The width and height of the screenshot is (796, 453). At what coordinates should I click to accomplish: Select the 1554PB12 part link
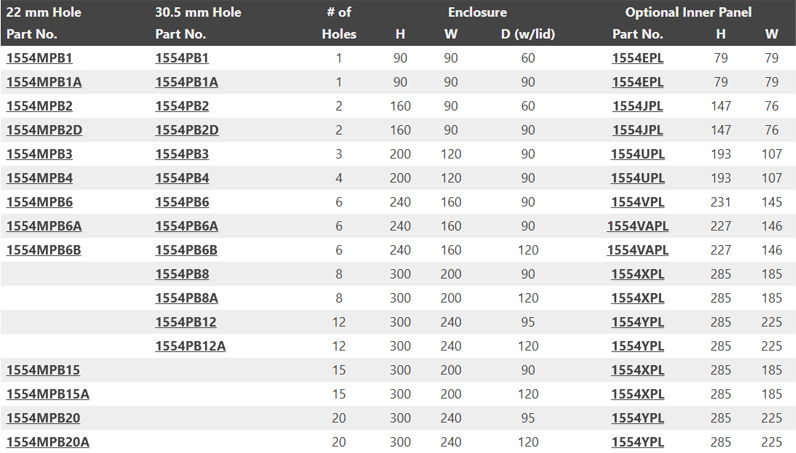pyautogui.click(x=186, y=322)
